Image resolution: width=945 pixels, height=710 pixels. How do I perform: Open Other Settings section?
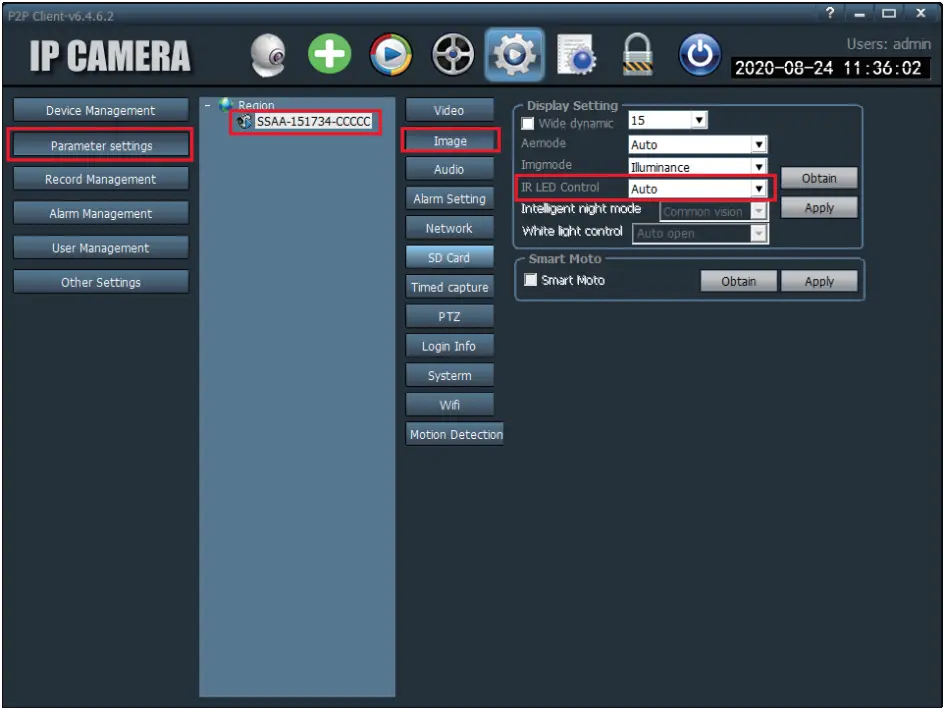(x=101, y=282)
